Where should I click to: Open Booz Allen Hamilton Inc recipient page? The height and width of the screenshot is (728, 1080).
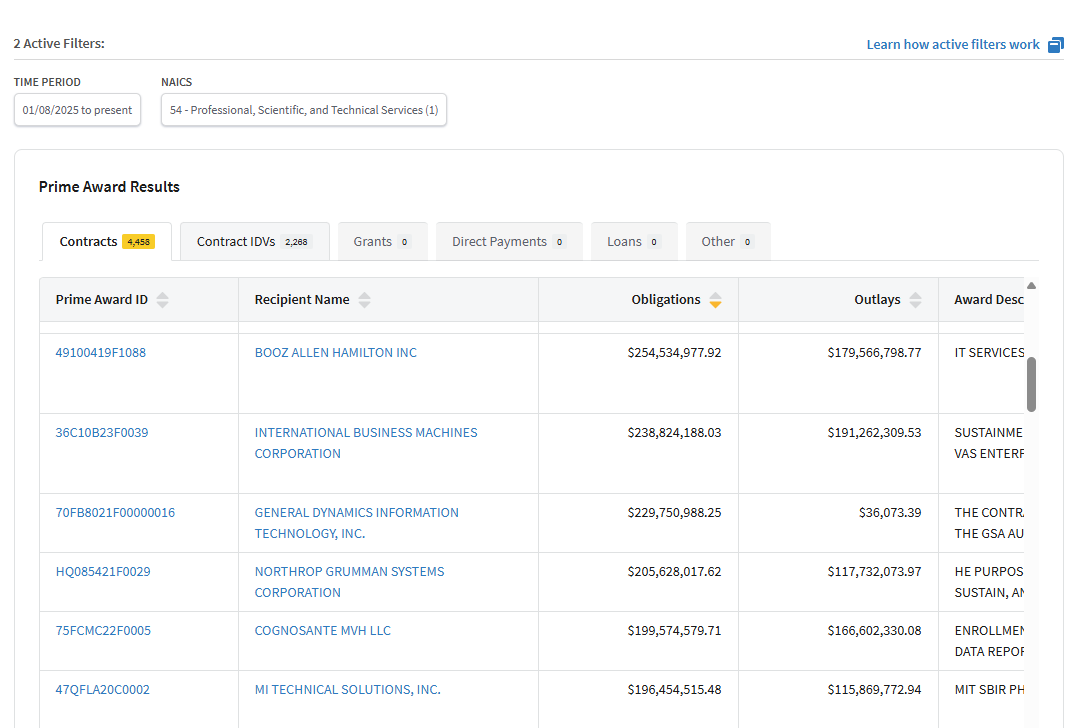[335, 353]
